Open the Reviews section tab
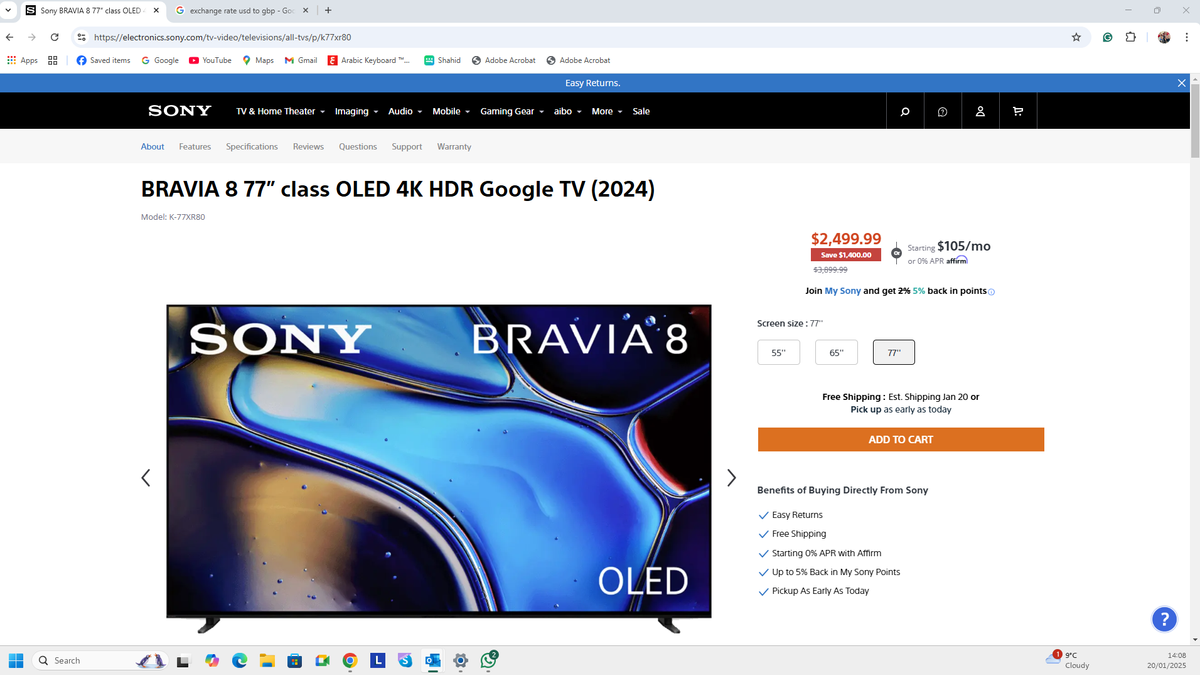1200x675 pixels. point(308,147)
